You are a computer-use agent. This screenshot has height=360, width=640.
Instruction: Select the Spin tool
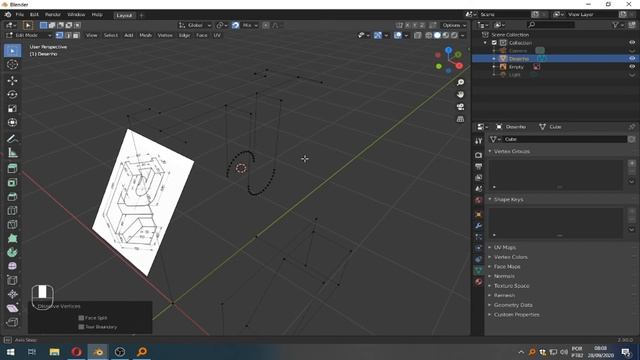[x=12, y=252]
